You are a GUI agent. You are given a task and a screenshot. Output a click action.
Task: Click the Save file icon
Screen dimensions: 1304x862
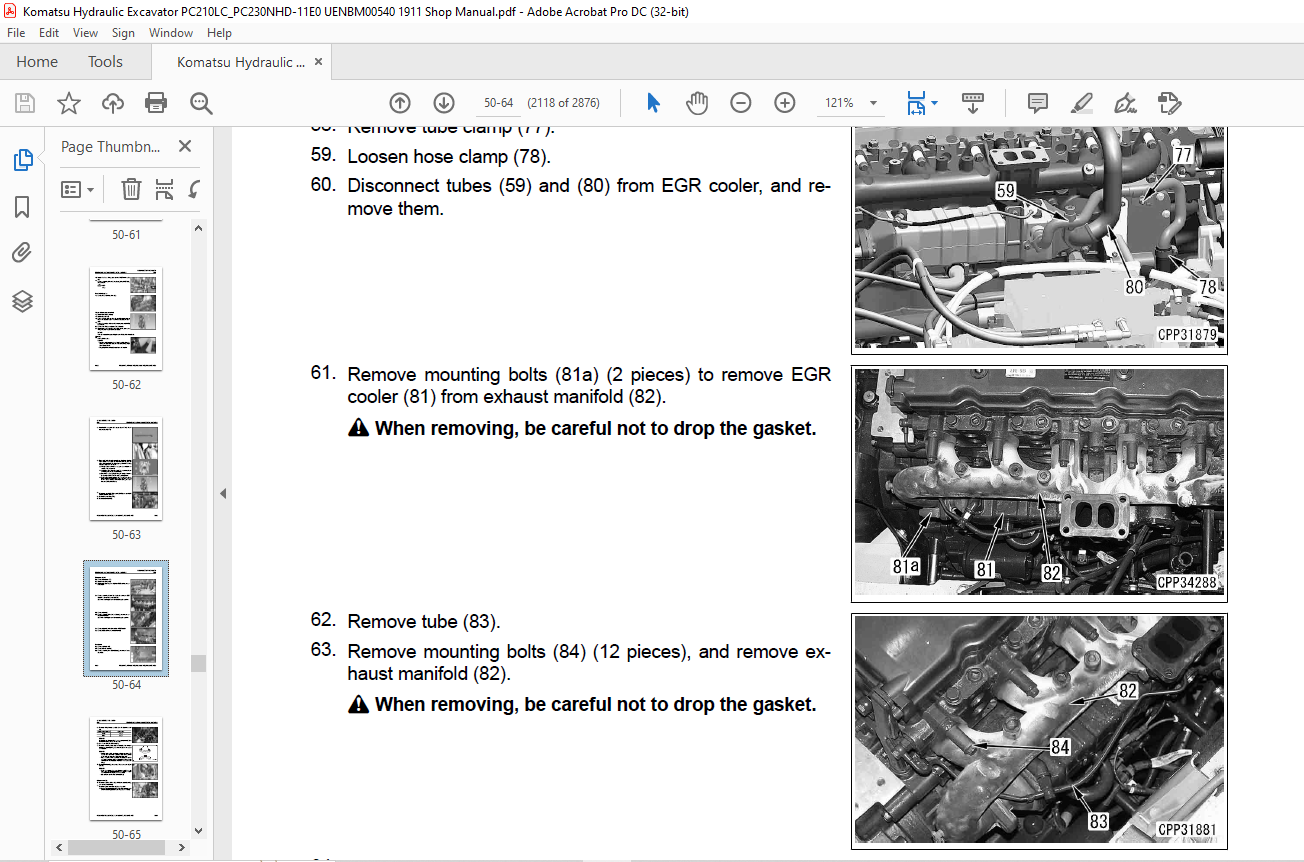coord(25,103)
